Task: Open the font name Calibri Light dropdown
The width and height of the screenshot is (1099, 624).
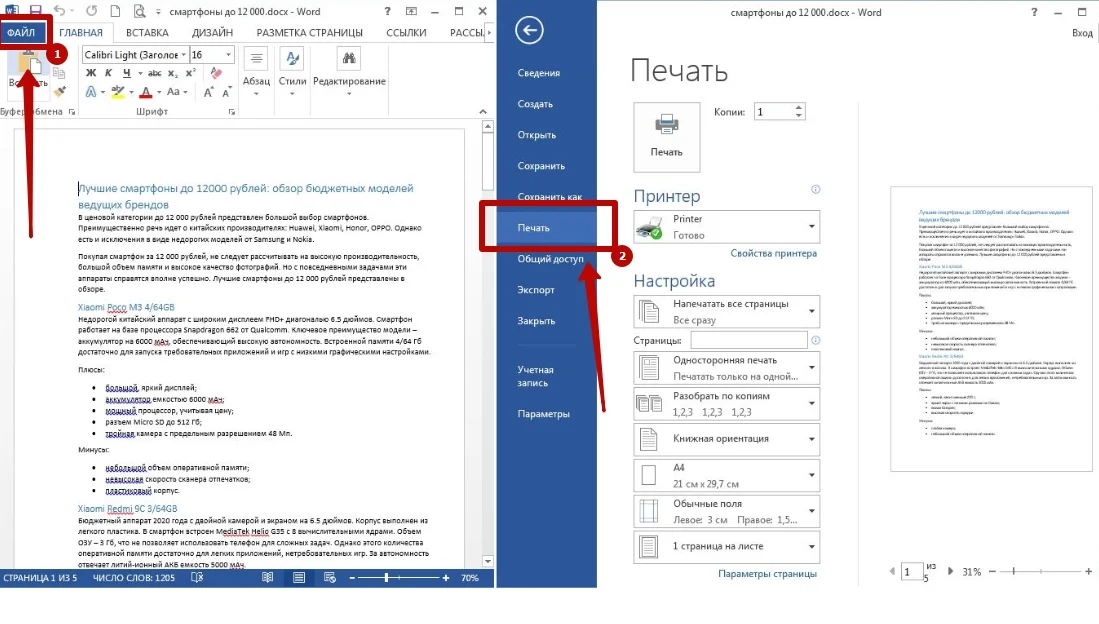Action: 184,55
